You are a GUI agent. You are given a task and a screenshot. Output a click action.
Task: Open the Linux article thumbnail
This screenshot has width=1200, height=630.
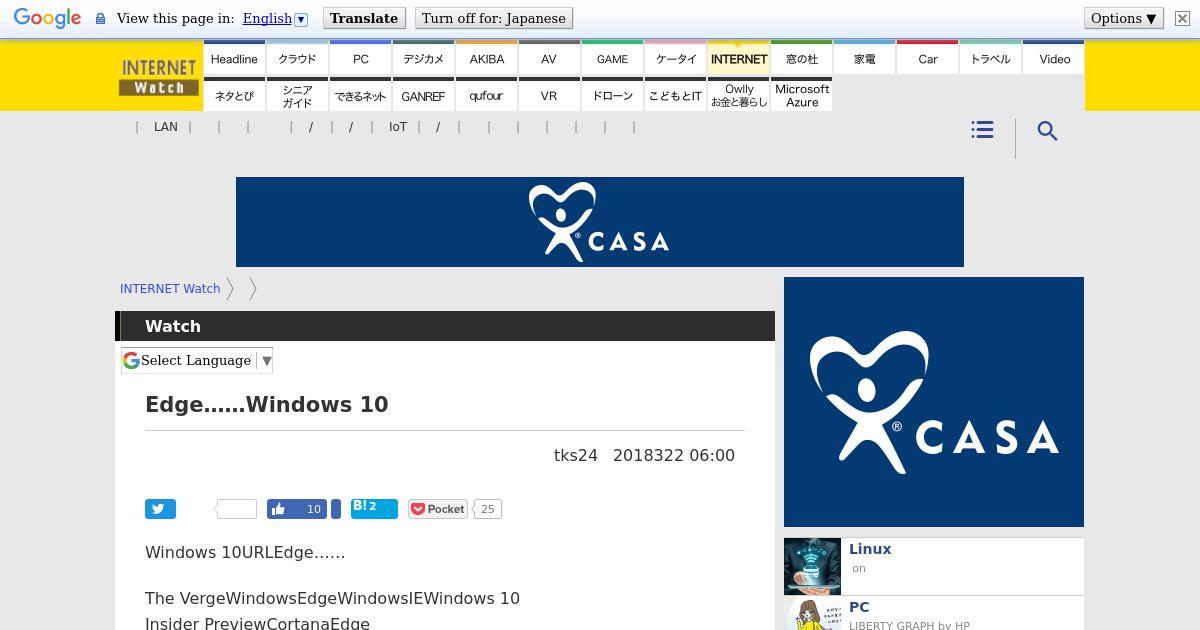pyautogui.click(x=812, y=566)
